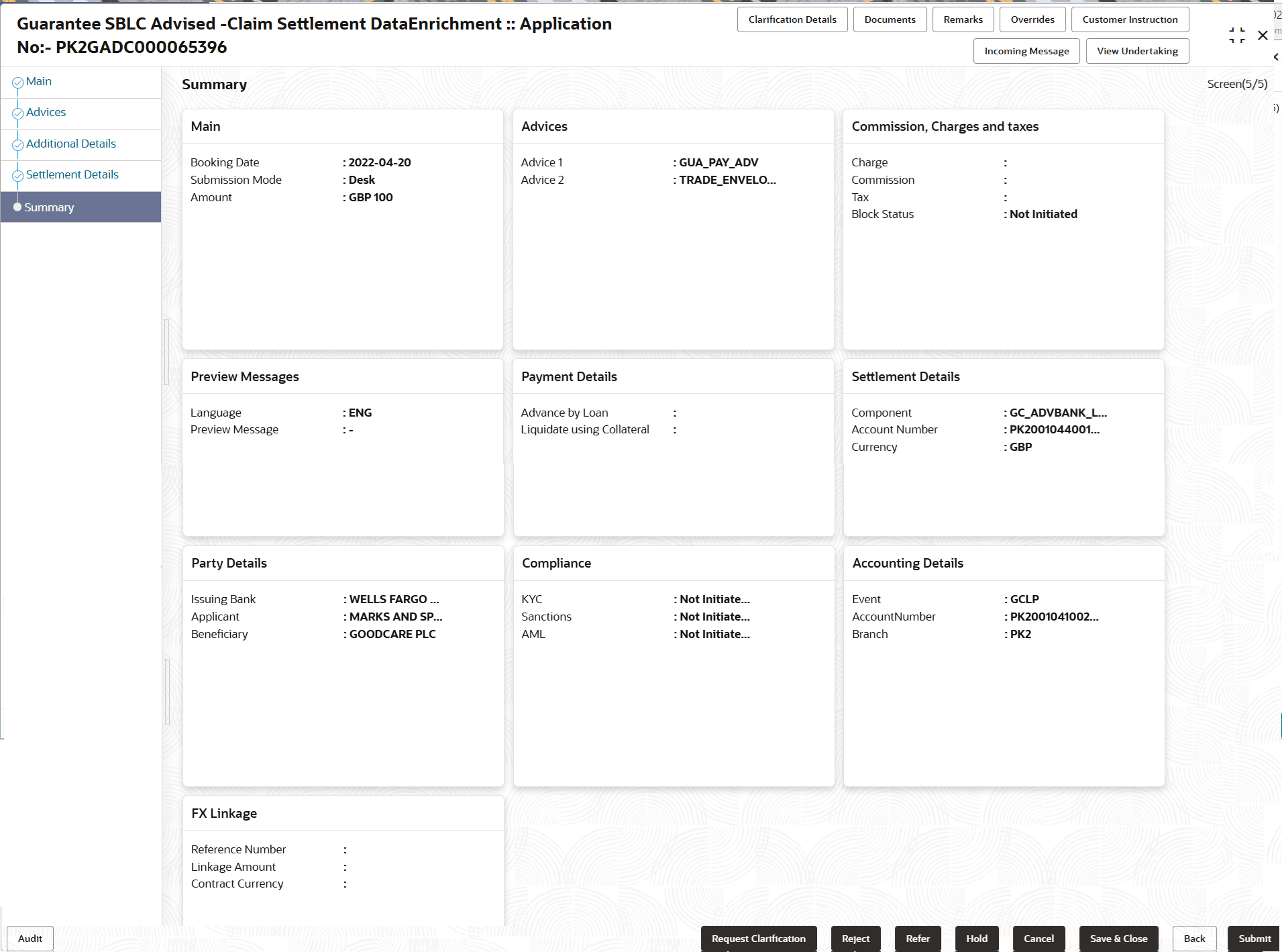Open the Accounting Details tile
Image resolution: width=1282 pixels, height=952 pixels.
click(x=1004, y=666)
